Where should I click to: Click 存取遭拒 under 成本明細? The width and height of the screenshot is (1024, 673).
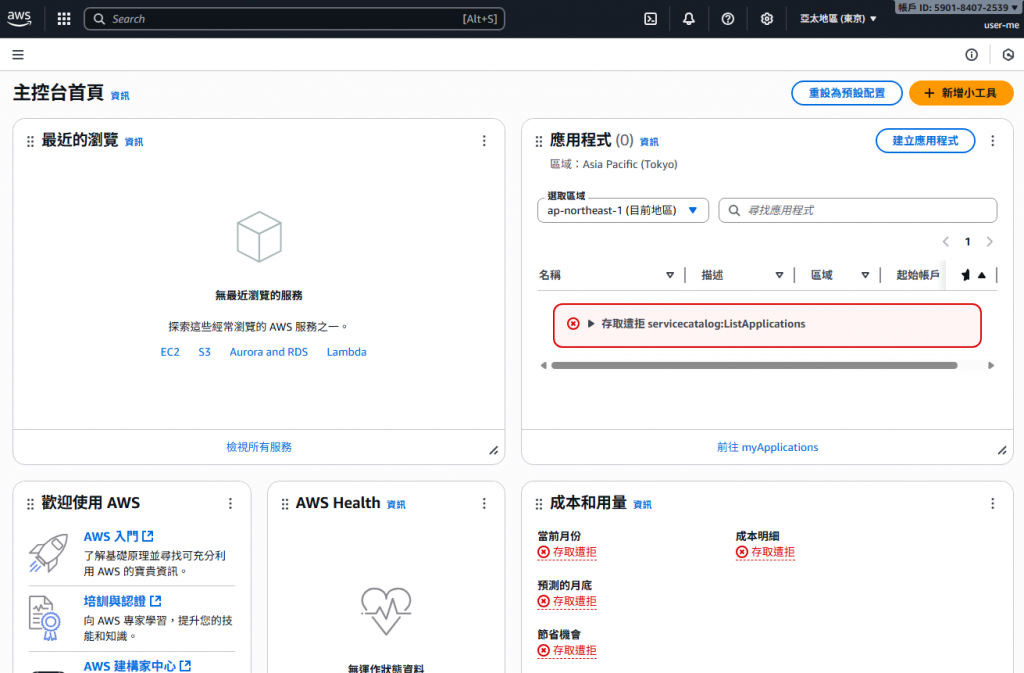[x=765, y=552]
